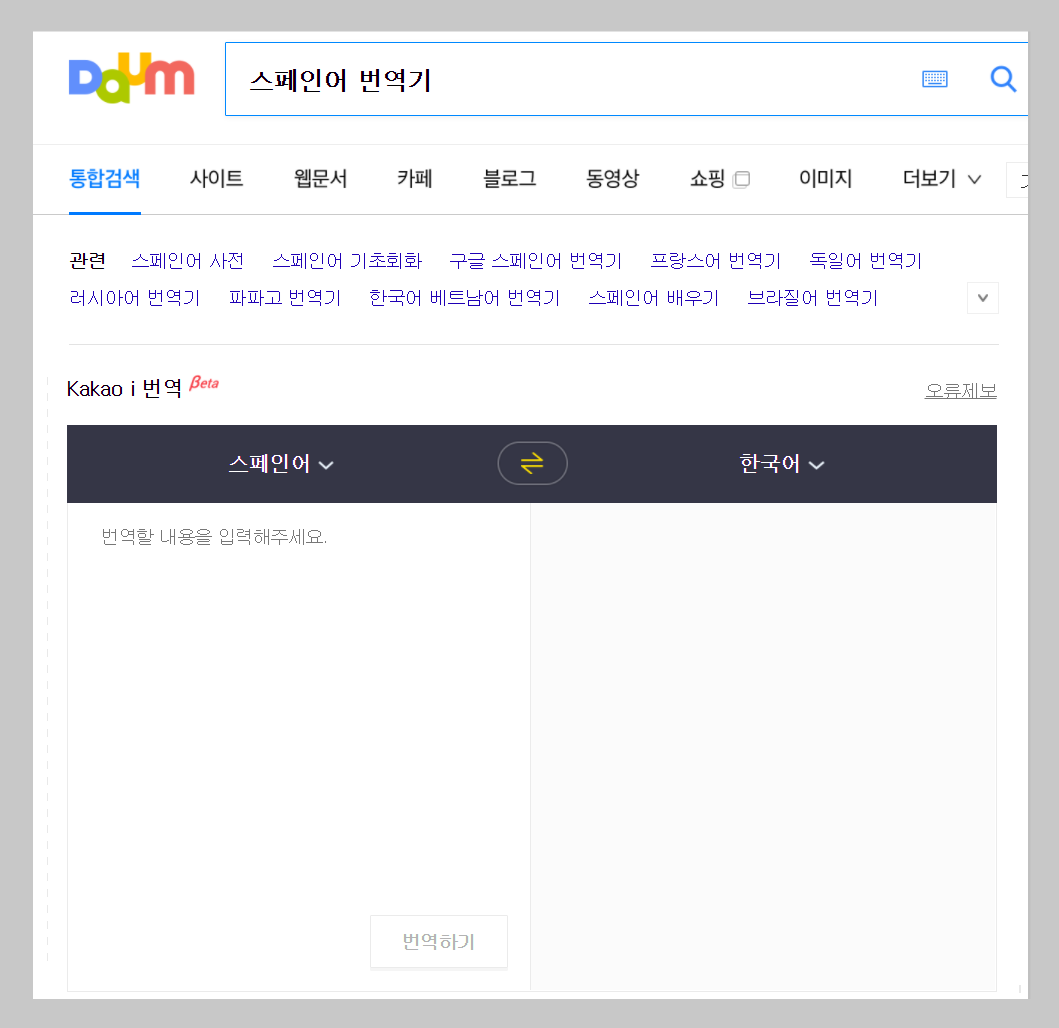Click the 오류제보 link
The image size is (1059, 1028).
point(960,391)
